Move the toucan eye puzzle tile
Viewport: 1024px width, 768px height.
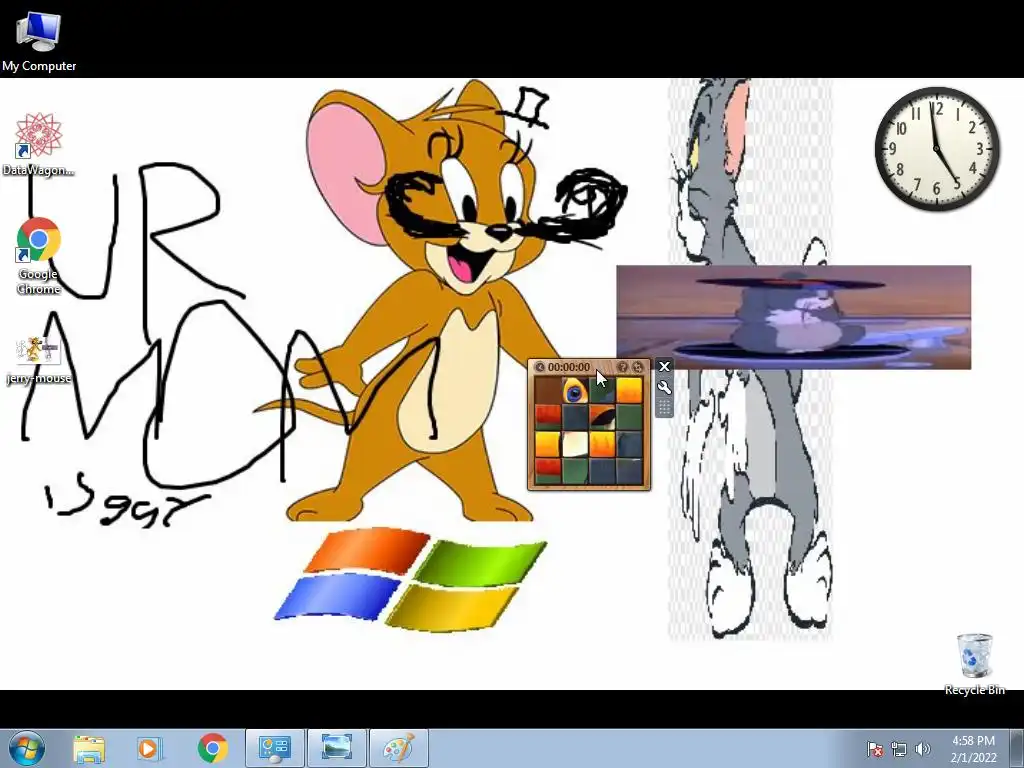(x=575, y=391)
